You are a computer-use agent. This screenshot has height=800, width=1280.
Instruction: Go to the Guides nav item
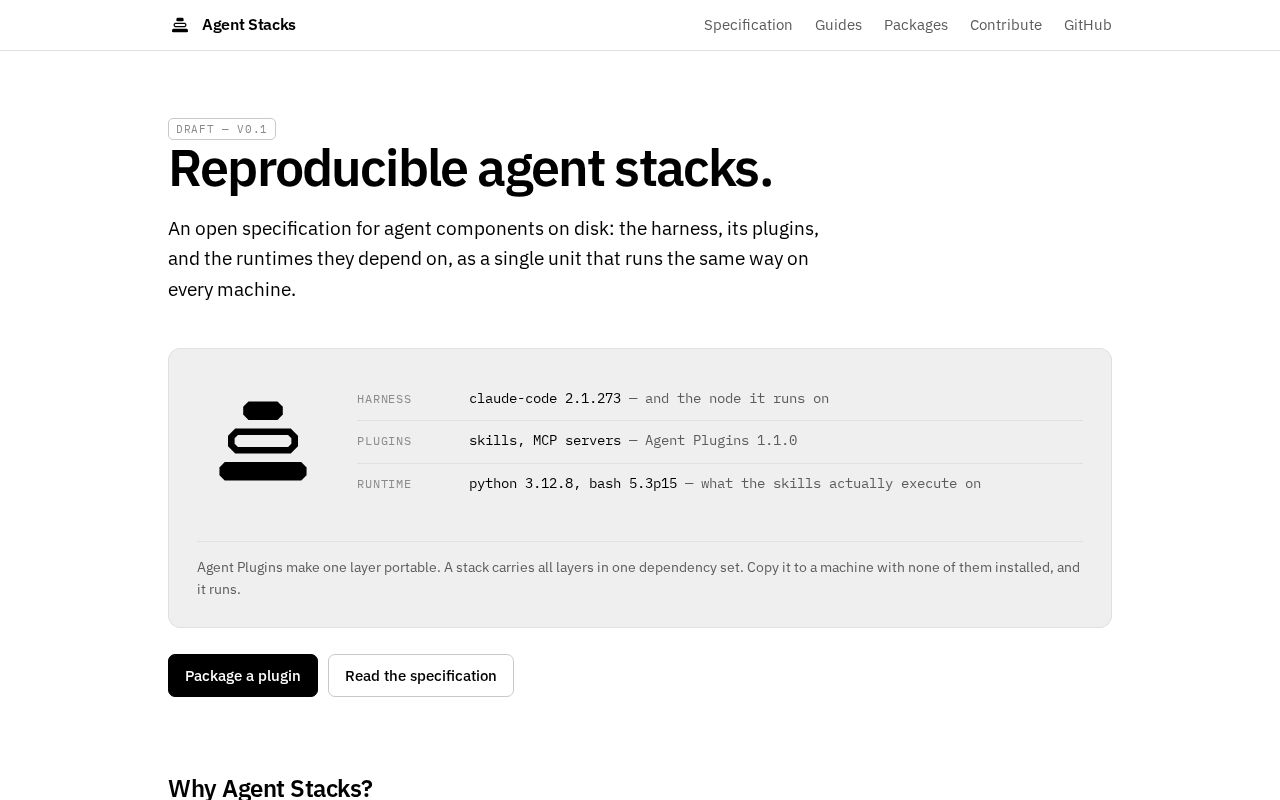pos(838,25)
